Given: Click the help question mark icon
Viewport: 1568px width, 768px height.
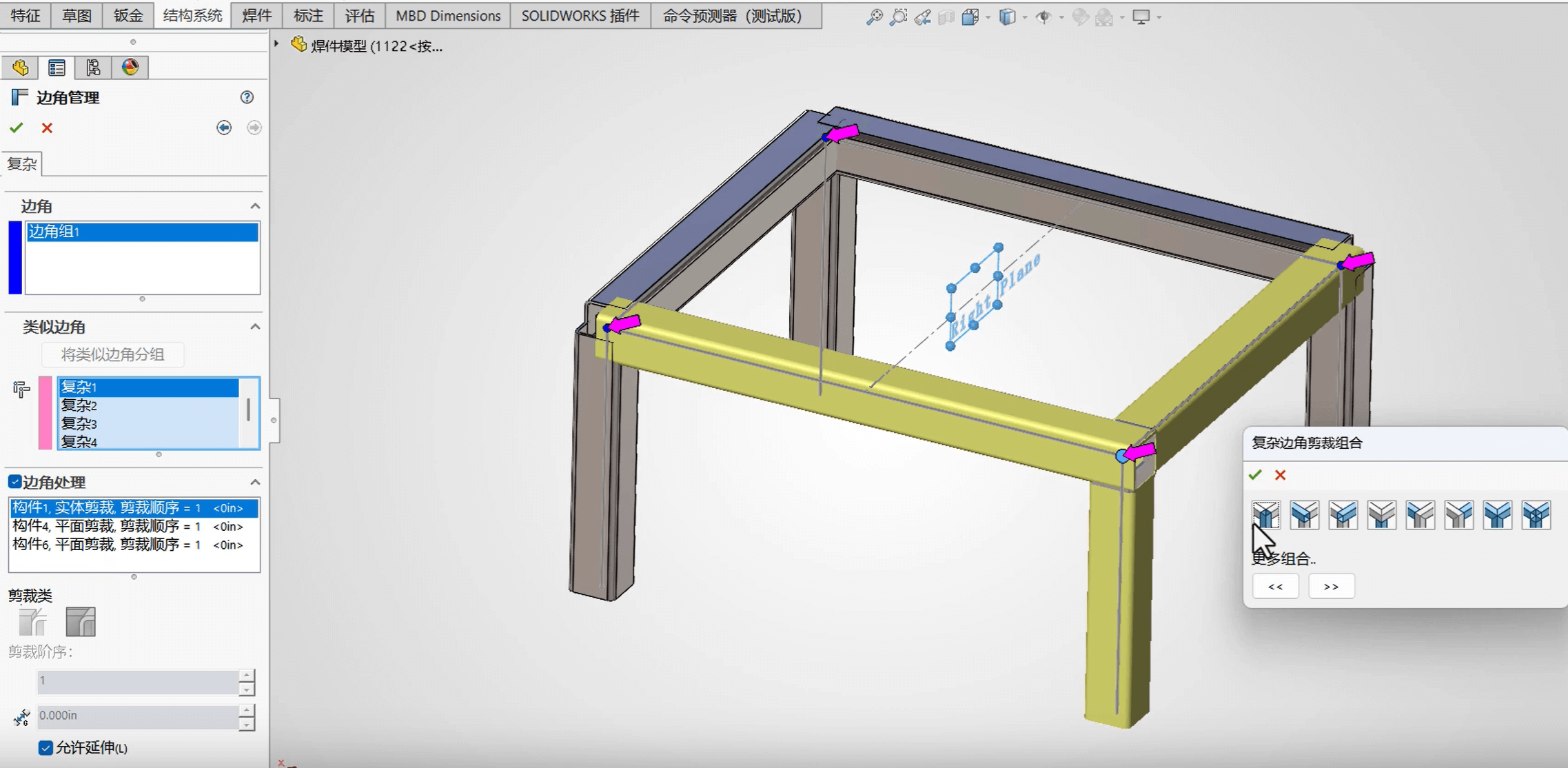Looking at the screenshot, I should coord(247,97).
